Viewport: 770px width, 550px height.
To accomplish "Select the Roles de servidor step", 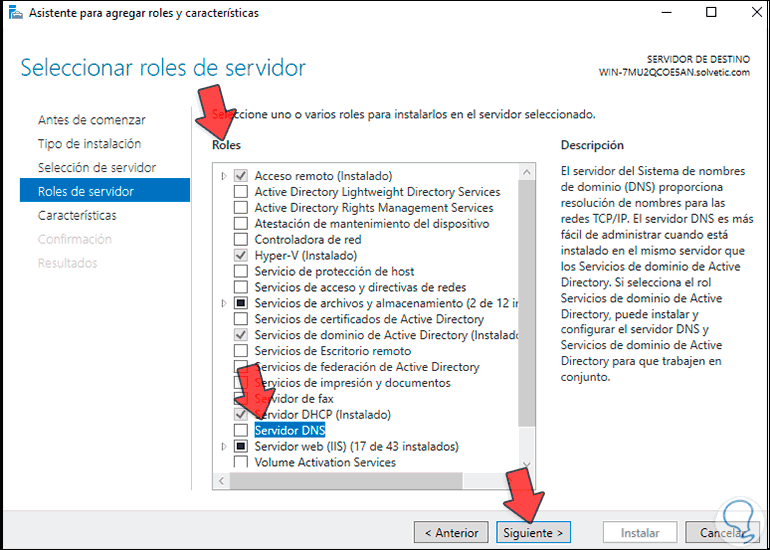I will (x=105, y=191).
